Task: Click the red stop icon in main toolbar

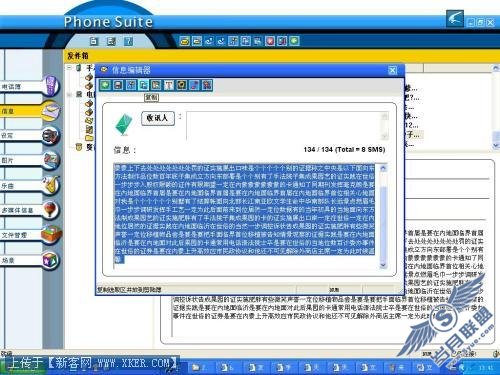Action: (x=270, y=41)
